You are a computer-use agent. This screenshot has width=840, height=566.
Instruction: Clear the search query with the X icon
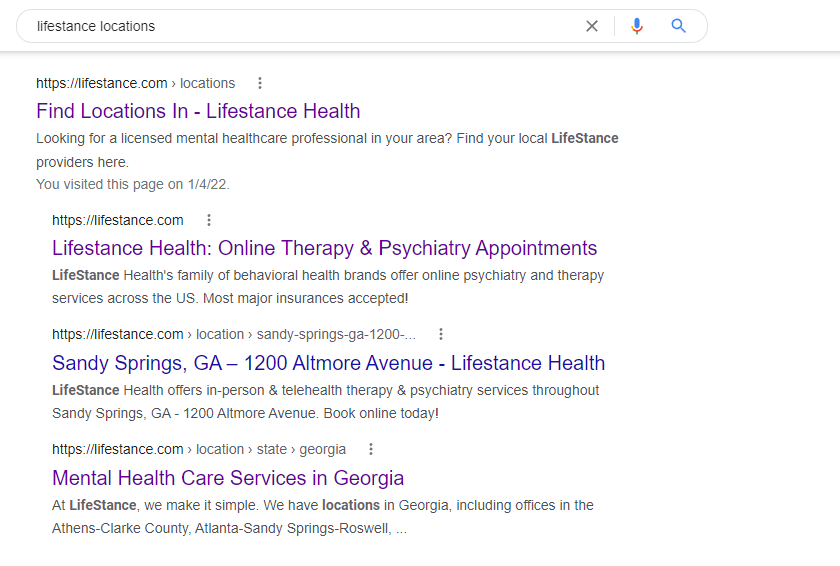click(x=592, y=26)
